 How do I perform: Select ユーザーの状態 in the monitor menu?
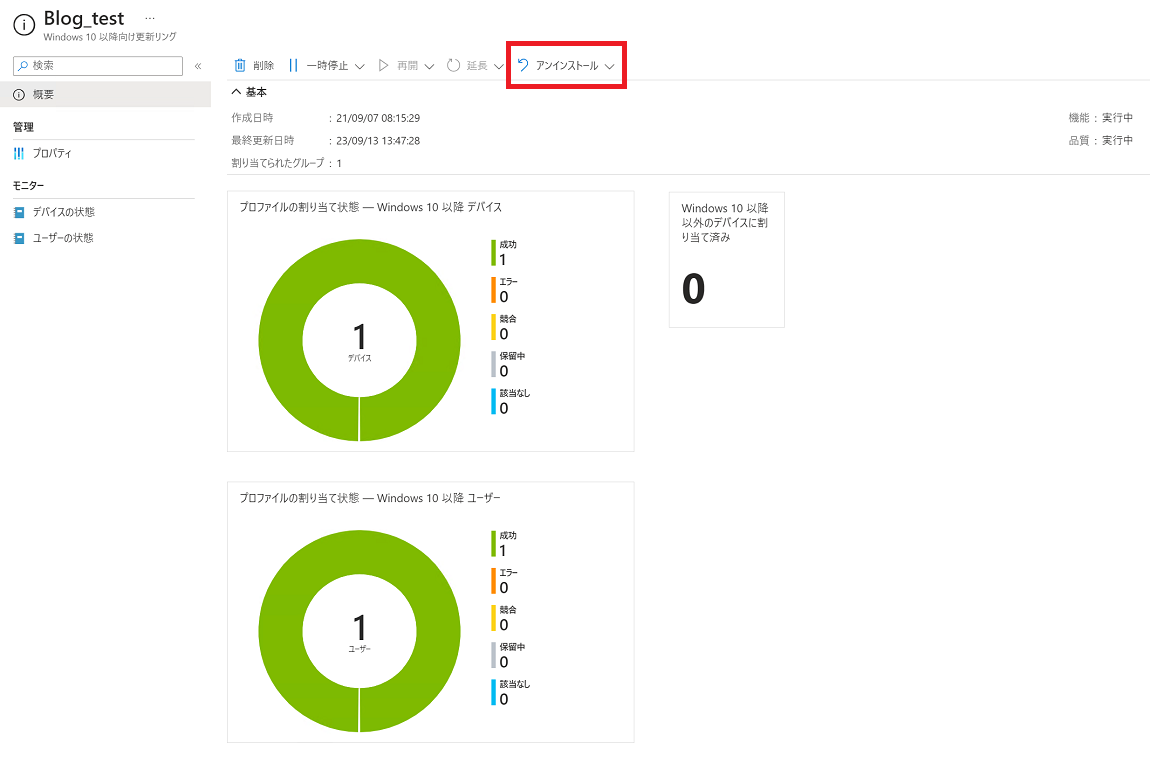click(x=63, y=238)
